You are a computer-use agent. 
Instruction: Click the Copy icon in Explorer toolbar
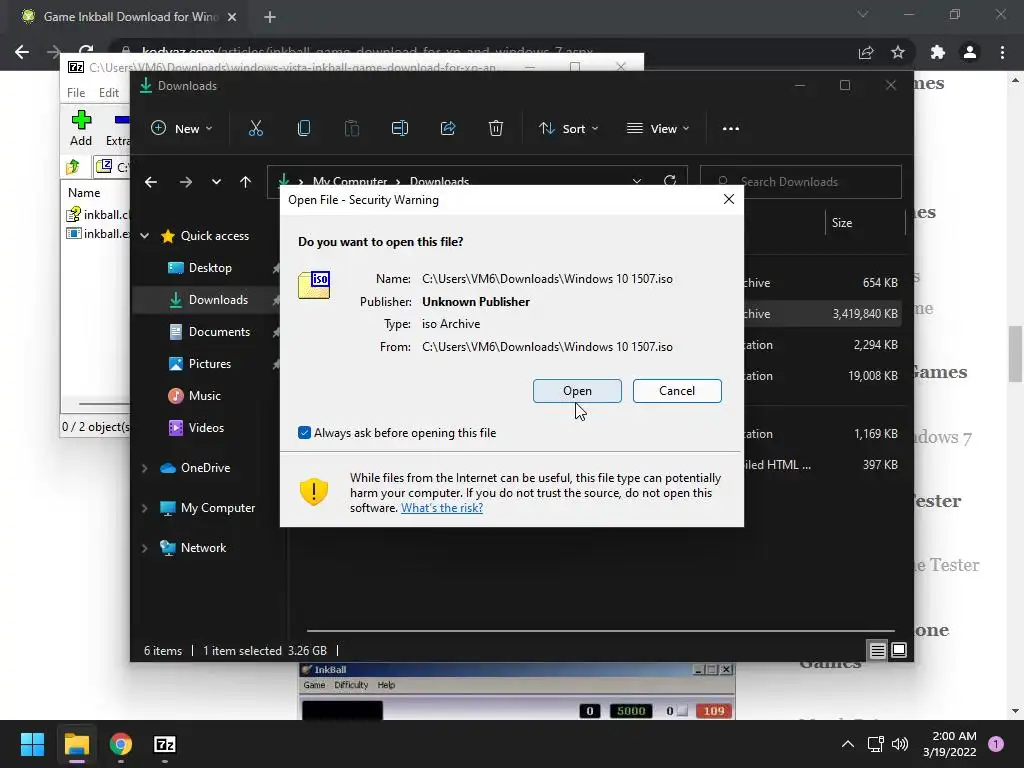pos(304,129)
